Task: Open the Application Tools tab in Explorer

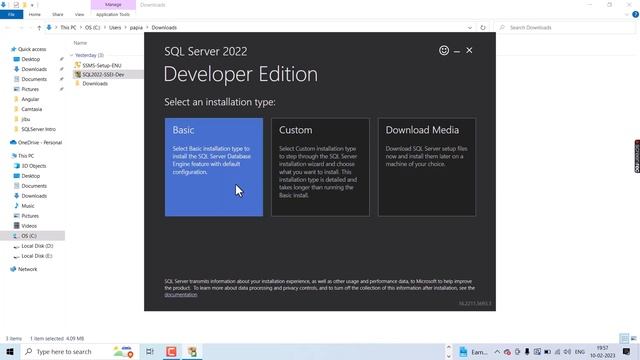Action: [113, 14]
